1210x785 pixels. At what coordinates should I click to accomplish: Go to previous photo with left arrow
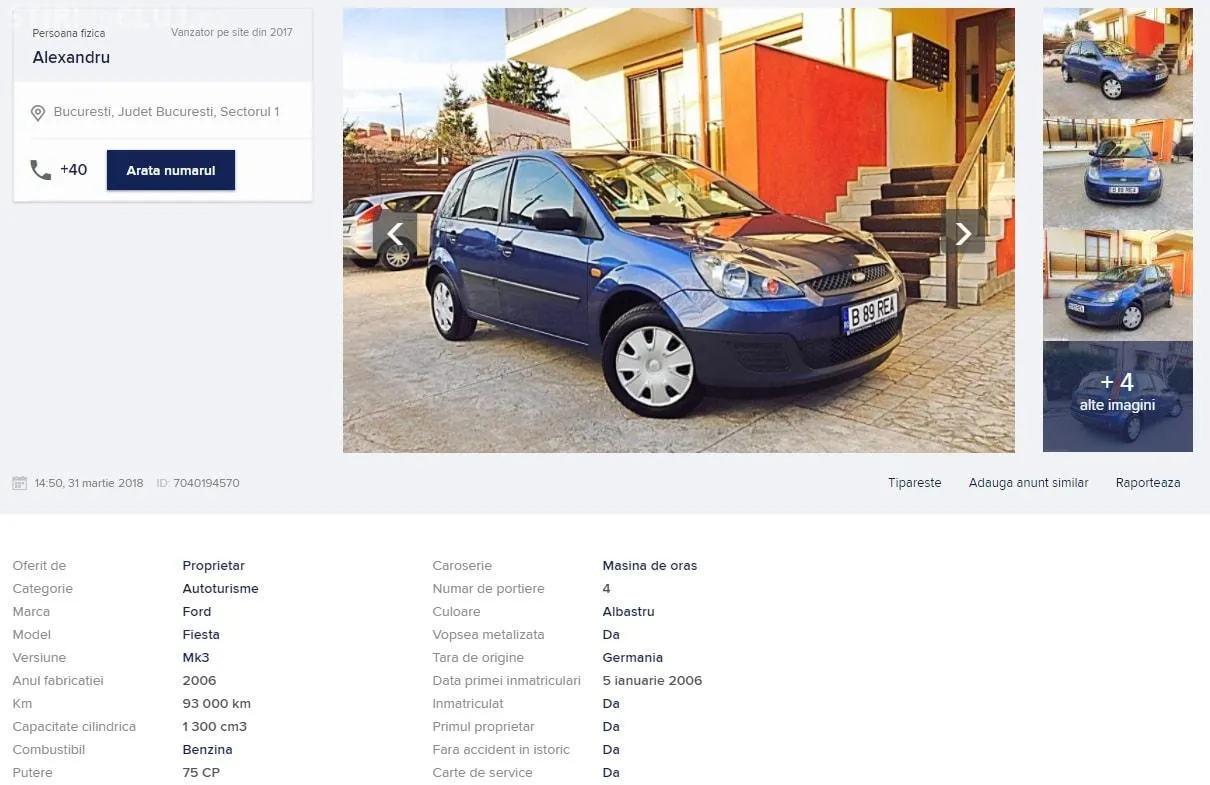395,233
